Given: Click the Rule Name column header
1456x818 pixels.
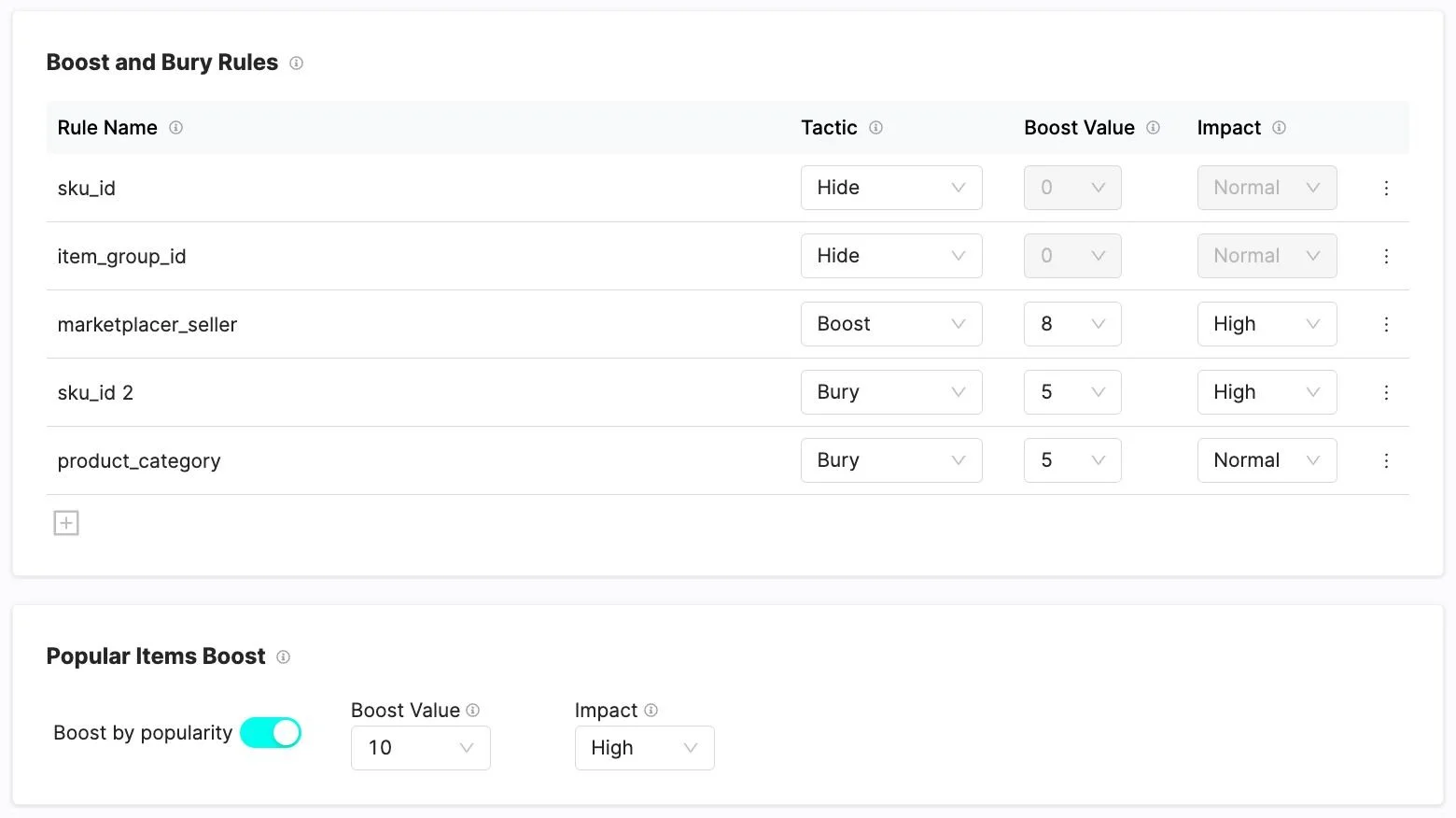Looking at the screenshot, I should pos(107,128).
